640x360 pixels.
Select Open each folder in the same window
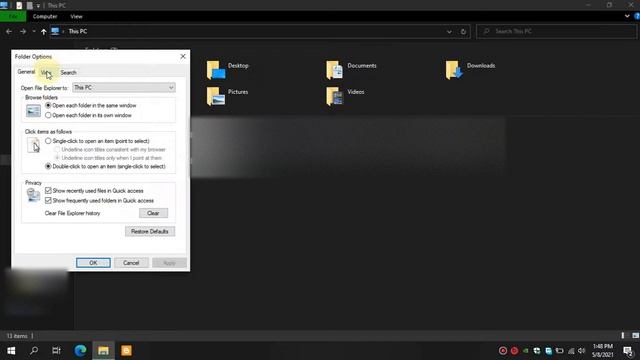coord(91,105)
